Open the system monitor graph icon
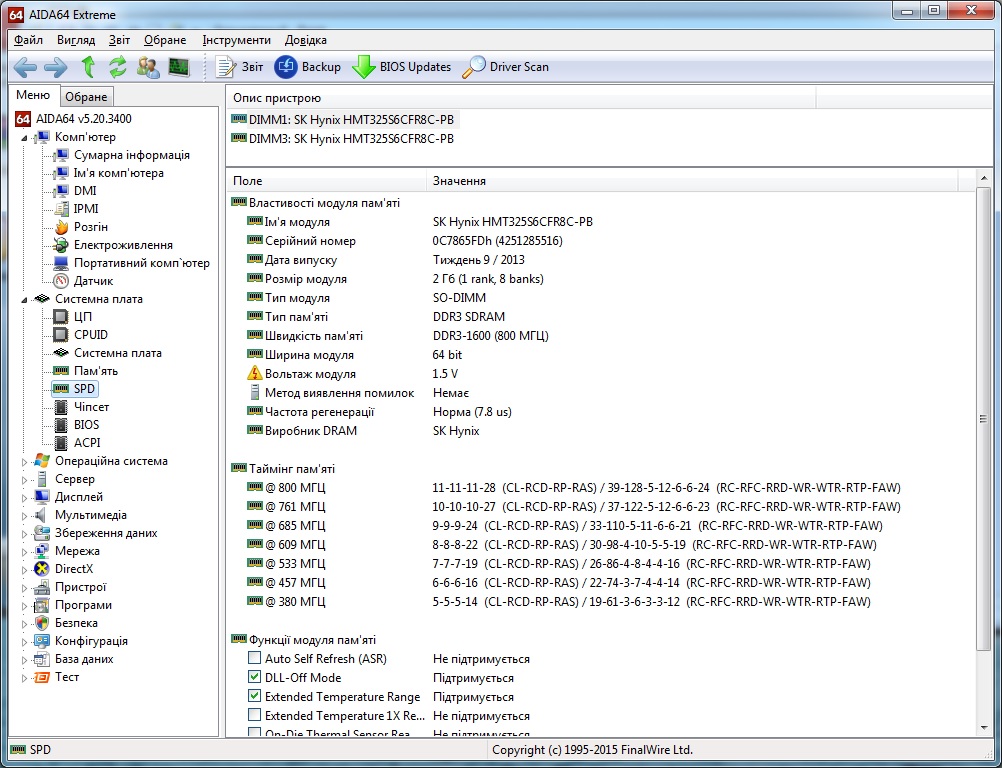Image resolution: width=1002 pixels, height=768 pixels. 179,67
